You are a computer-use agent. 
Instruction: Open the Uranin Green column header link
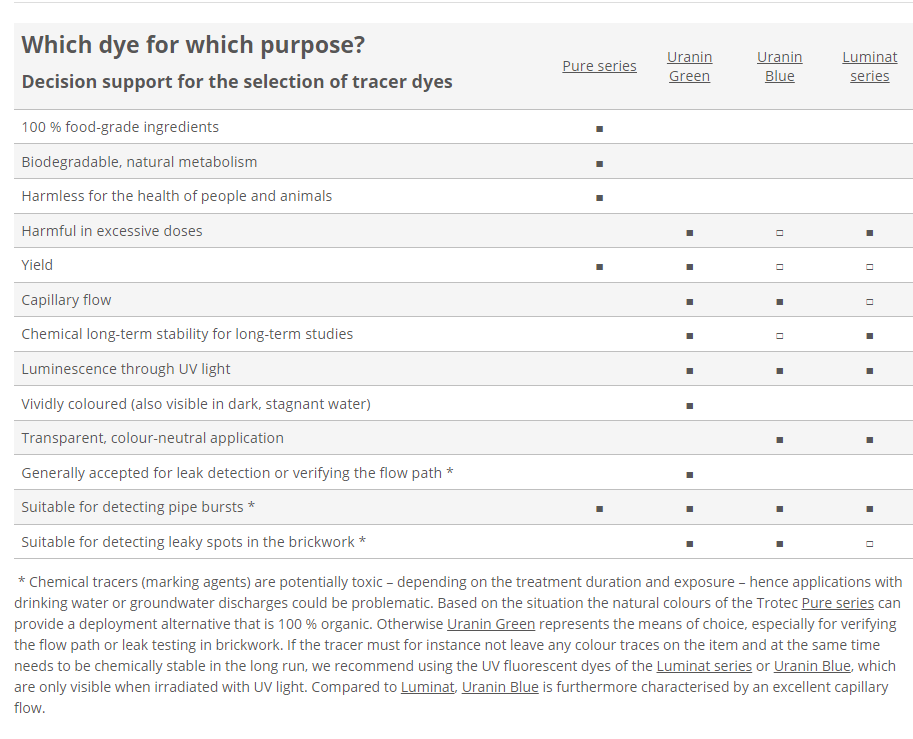tap(689, 66)
